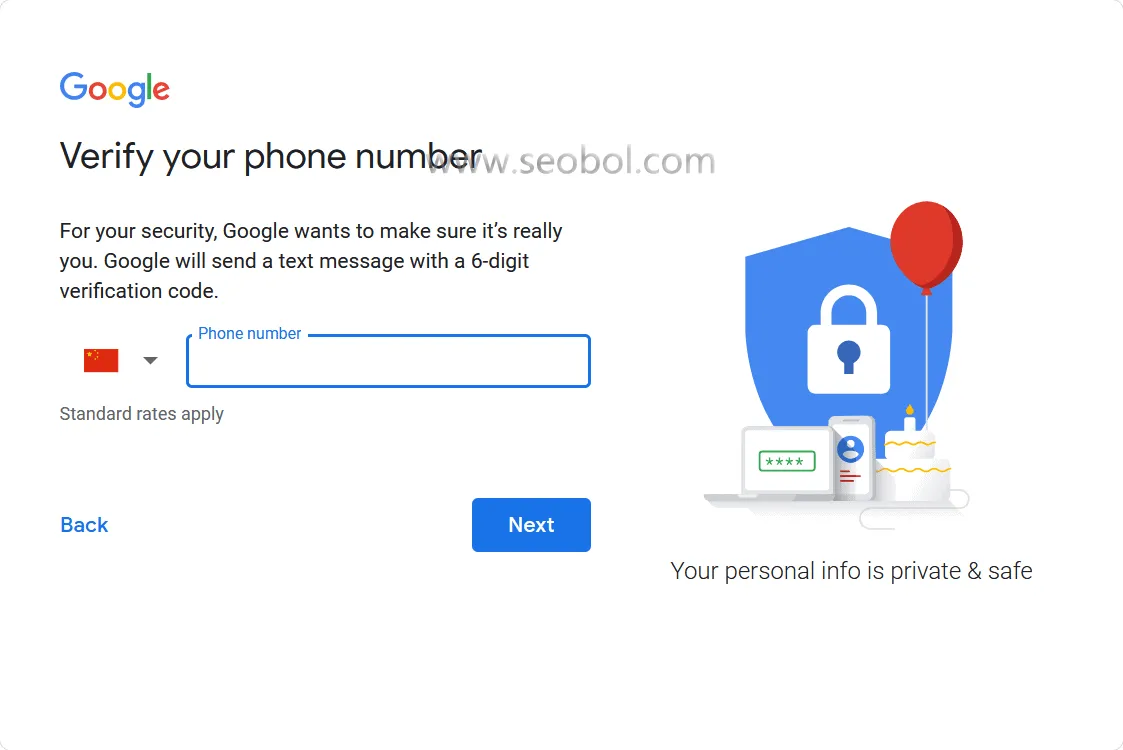Click the keyhole on the padlock
The image size is (1123, 750).
click(849, 357)
